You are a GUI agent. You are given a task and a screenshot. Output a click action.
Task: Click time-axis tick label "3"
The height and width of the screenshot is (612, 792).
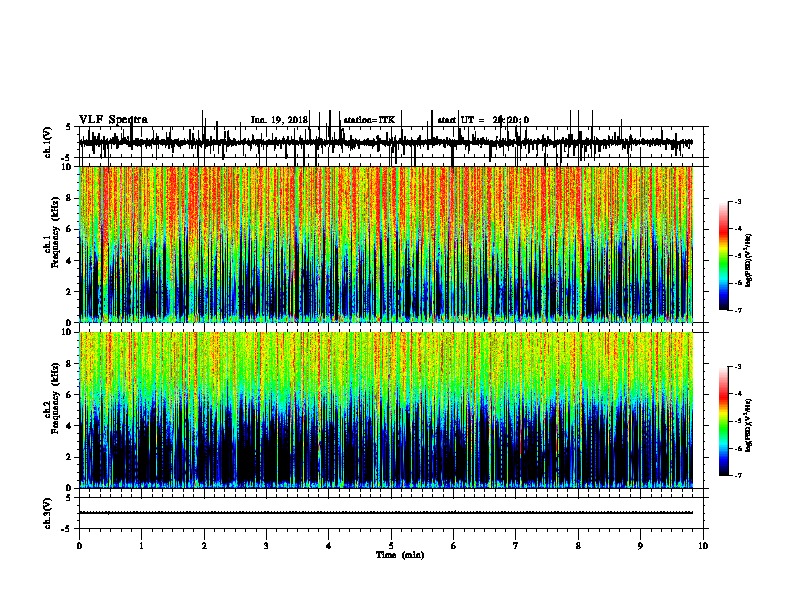[x=266, y=546]
